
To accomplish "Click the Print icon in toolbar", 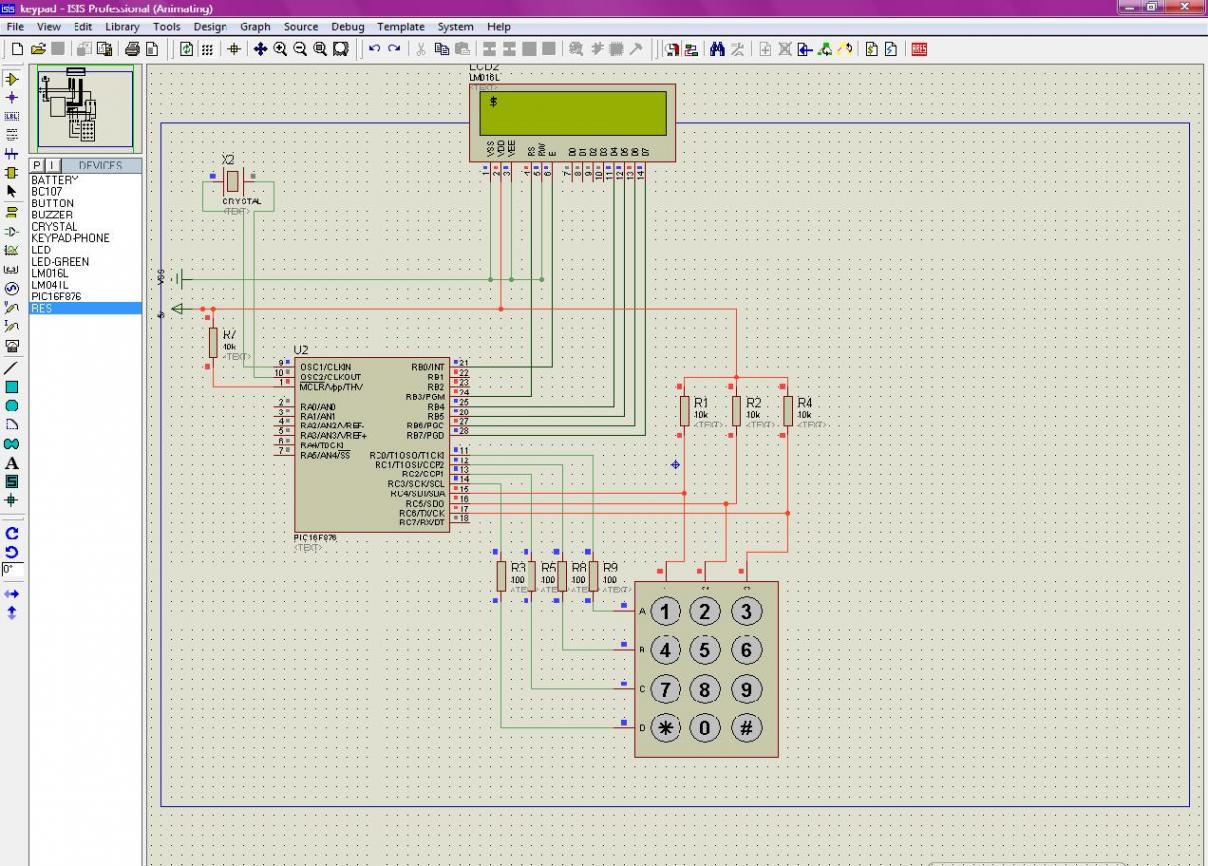I will [x=132, y=49].
